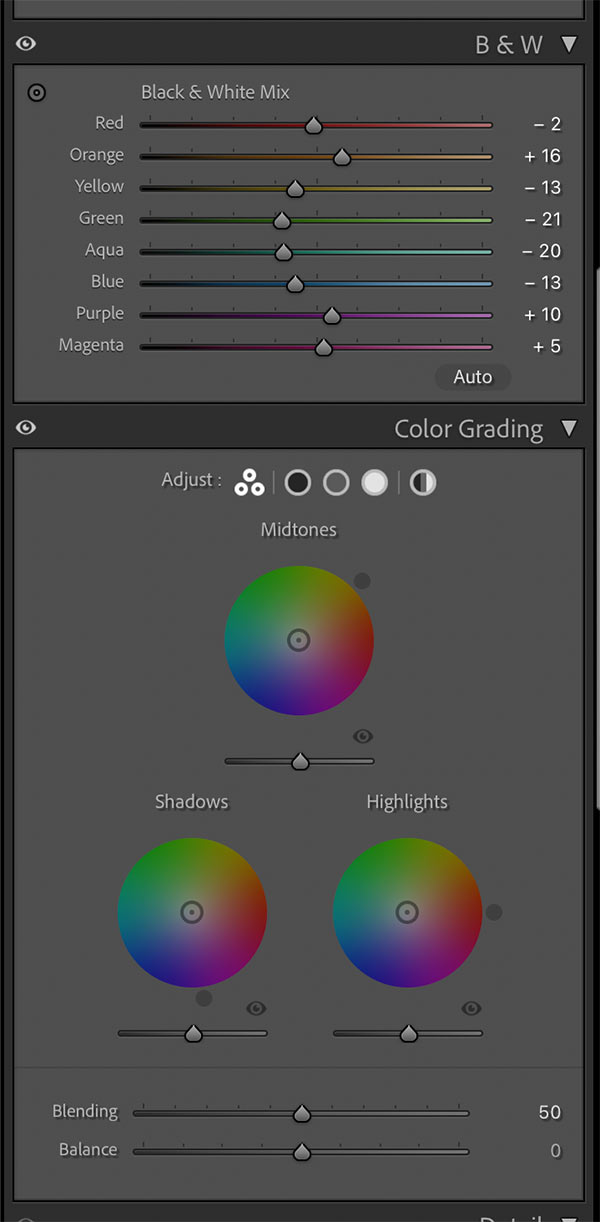
Task: Select the Midtones adjustment circle icon
Action: (336, 482)
